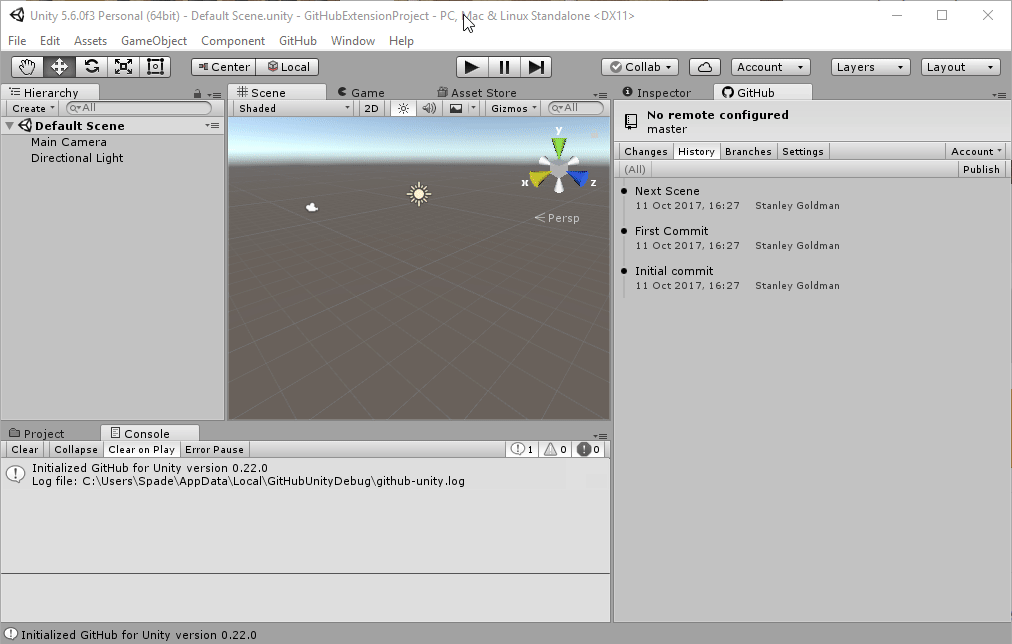Viewport: 1012px width, 644px height.
Task: Toggle Persp projection label
Action: click(557, 218)
